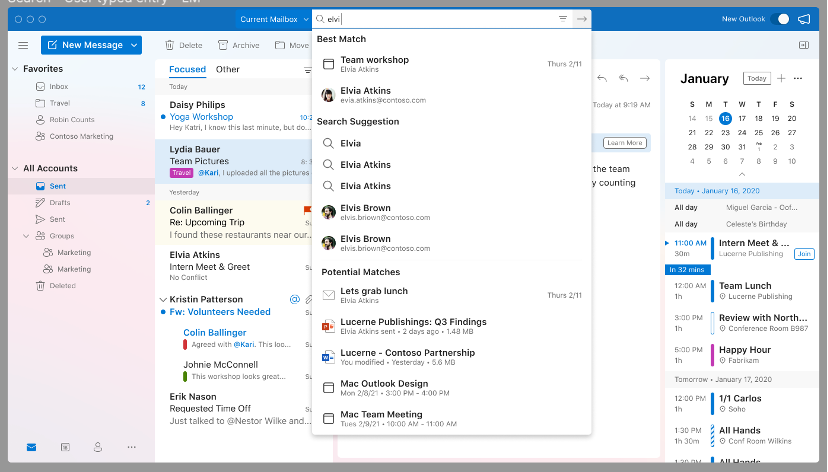Screen dimensions: 828x472
Task: Select the highlighted Sent folder
Action: (81, 186)
